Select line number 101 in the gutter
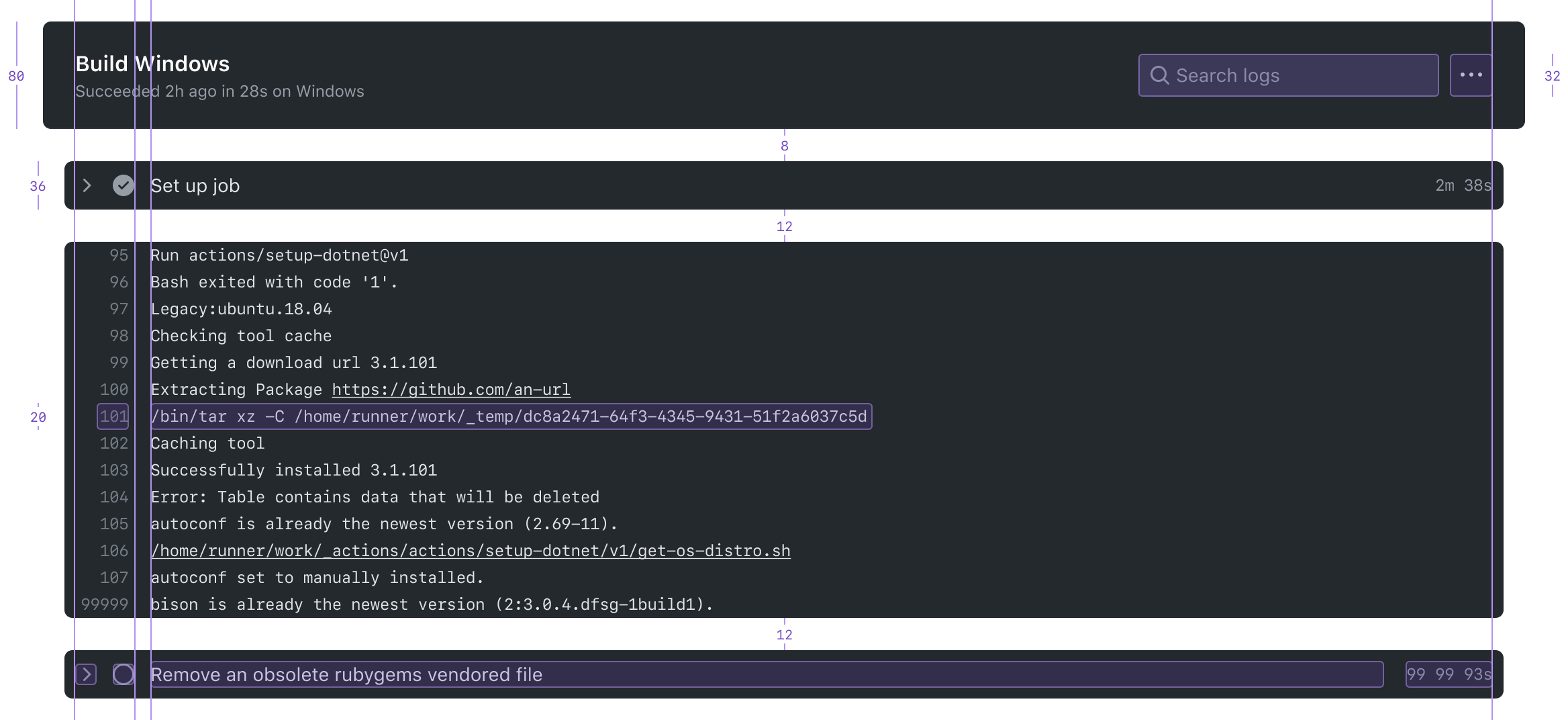 113,416
